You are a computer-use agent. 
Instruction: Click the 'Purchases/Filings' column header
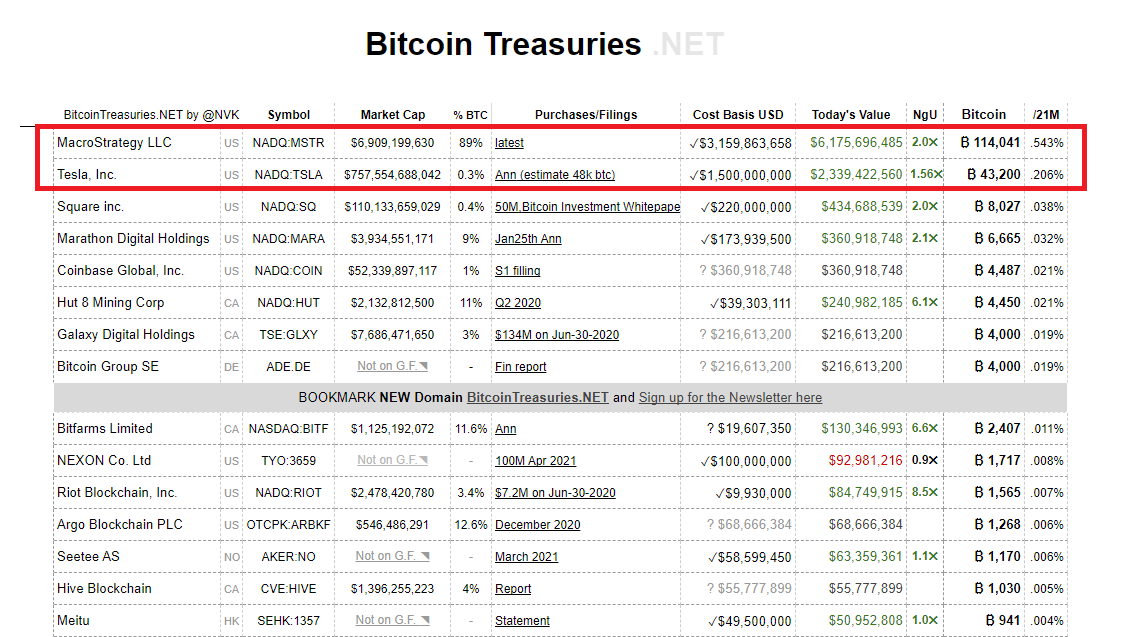tap(586, 114)
